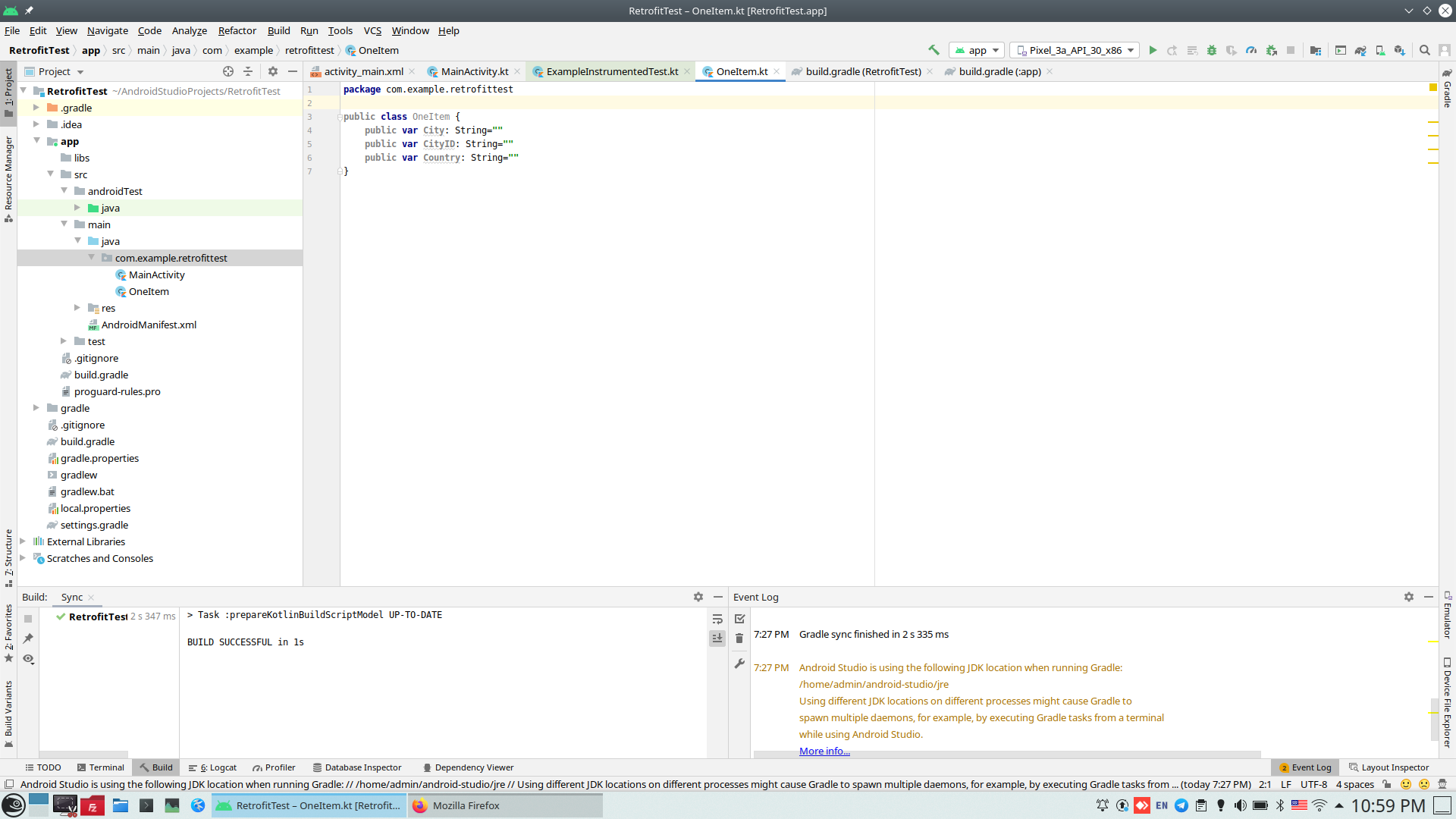Open the Profiler gauge icon in toolbar
1456x819 pixels.
click(1251, 50)
